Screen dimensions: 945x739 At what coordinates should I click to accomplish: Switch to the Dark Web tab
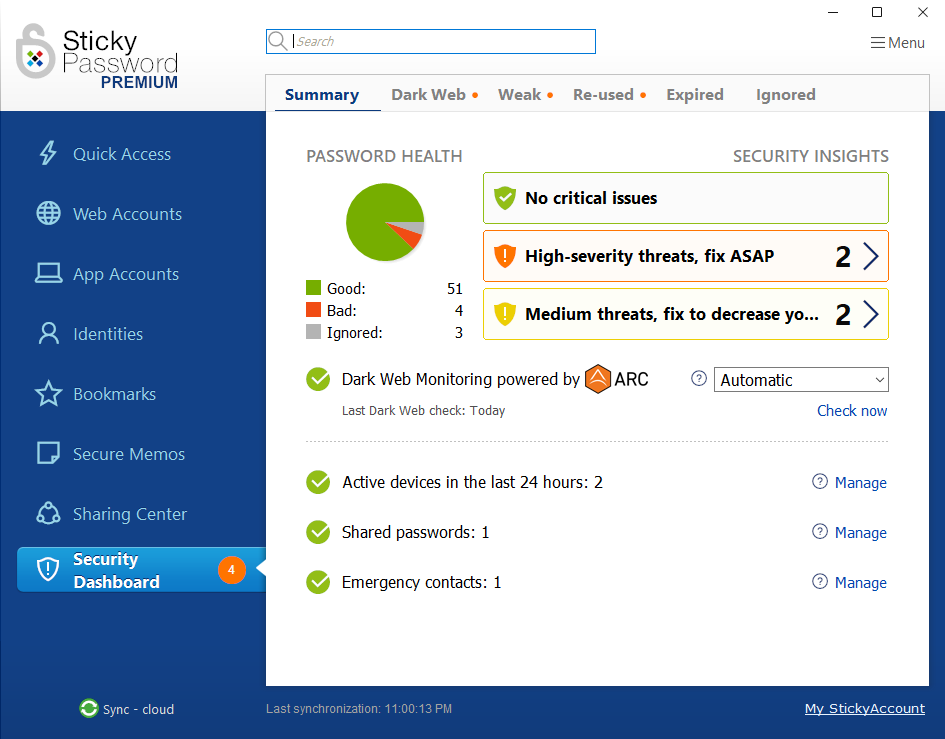[x=429, y=95]
